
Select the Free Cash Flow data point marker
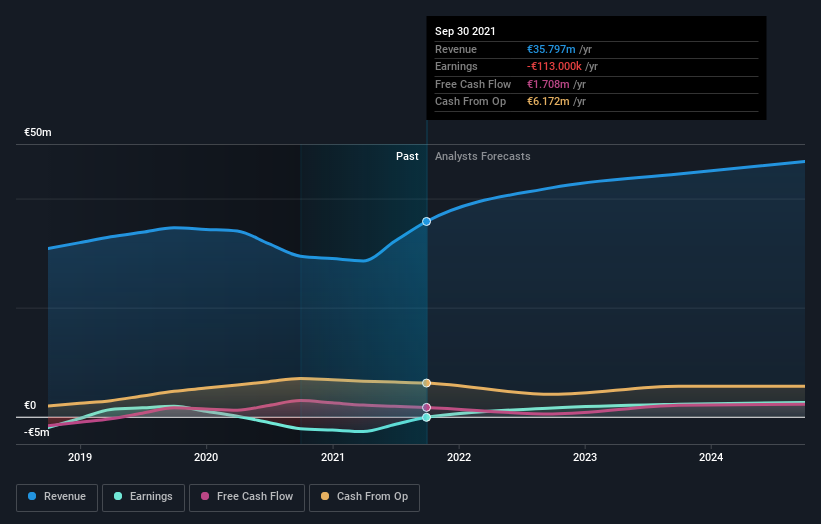[427, 407]
